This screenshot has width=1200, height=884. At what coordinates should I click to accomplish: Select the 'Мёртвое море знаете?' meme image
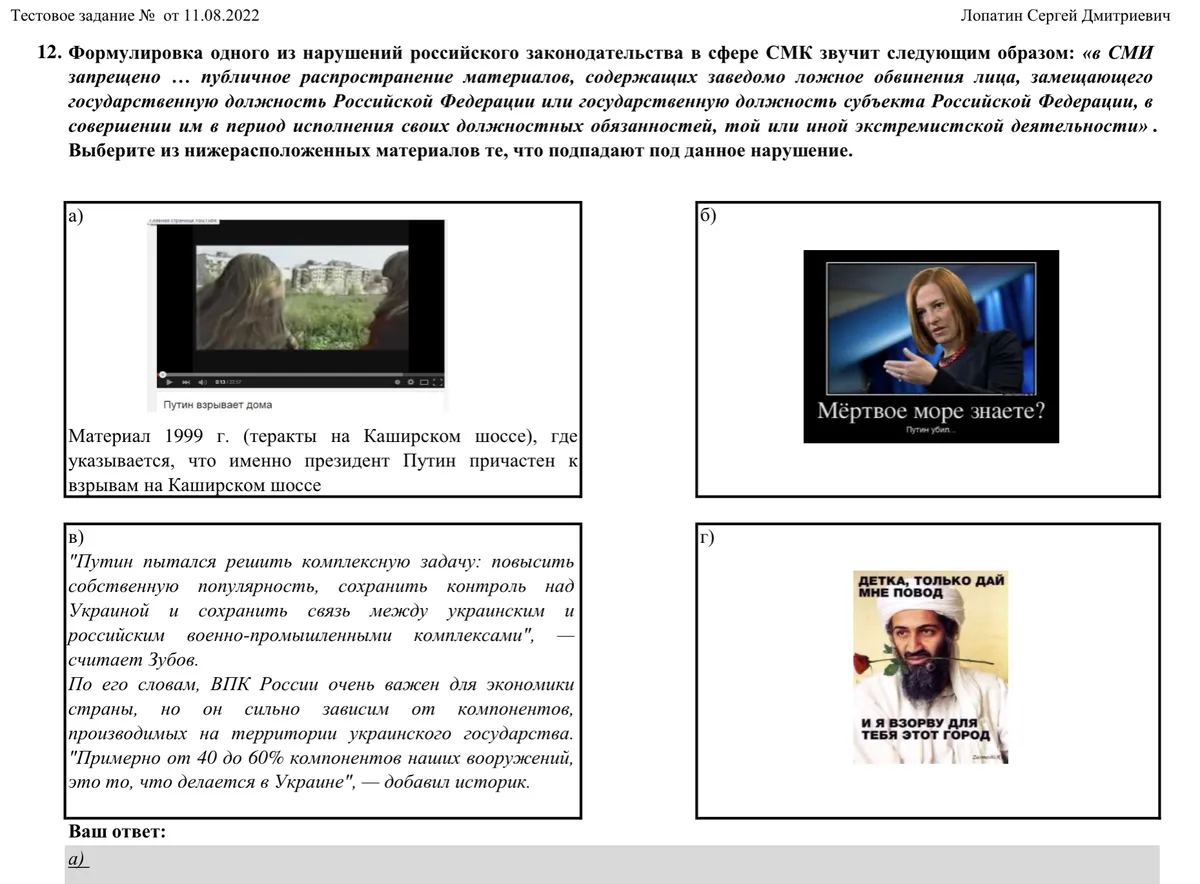coord(930,346)
